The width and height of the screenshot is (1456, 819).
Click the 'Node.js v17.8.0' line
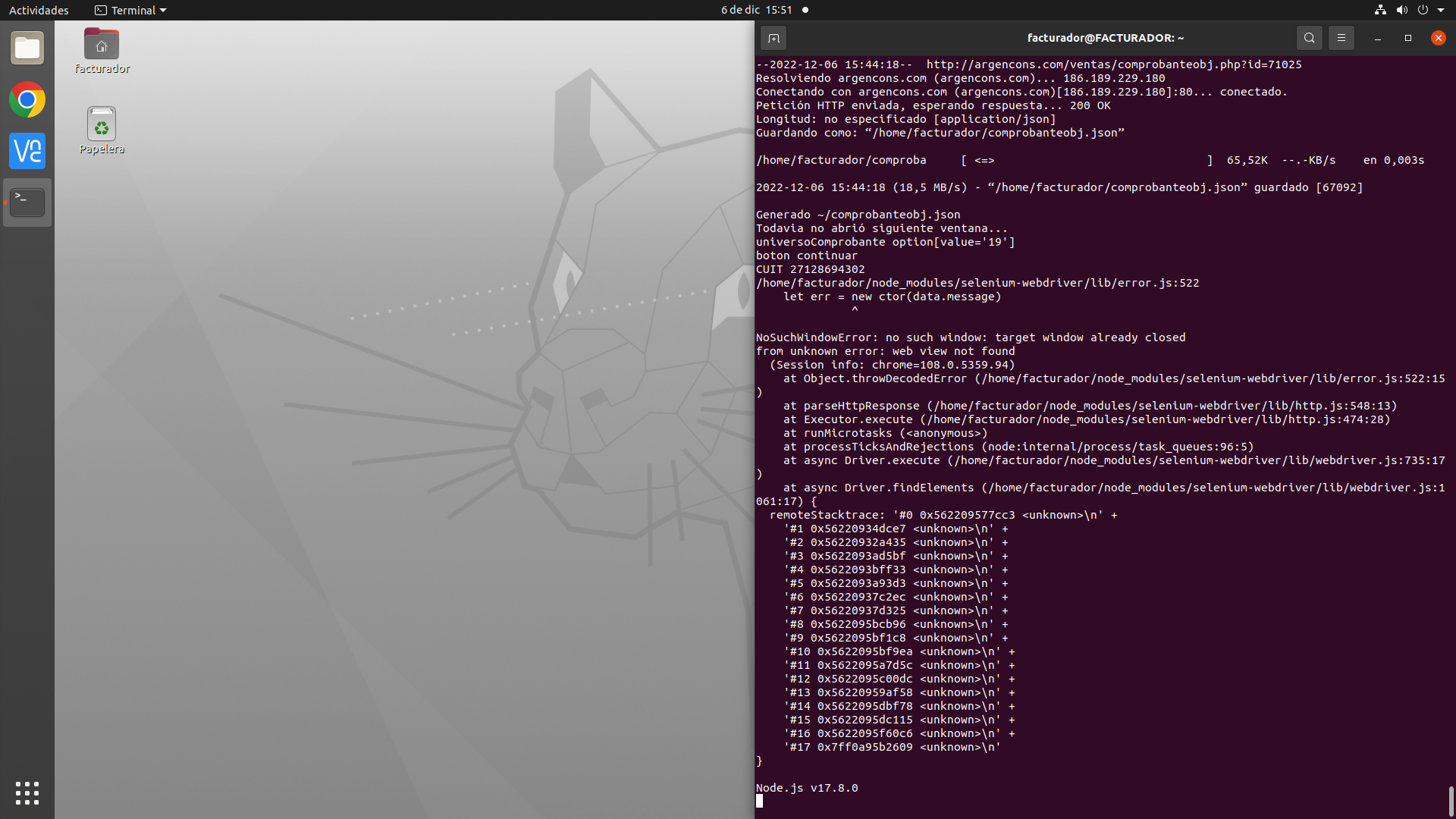[807, 788]
